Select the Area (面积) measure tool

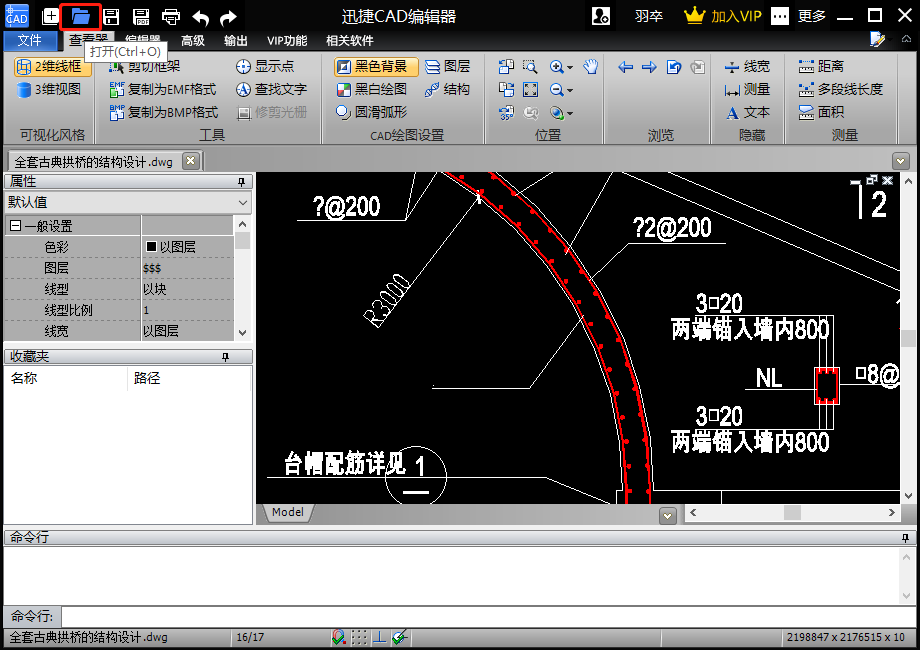coord(821,112)
